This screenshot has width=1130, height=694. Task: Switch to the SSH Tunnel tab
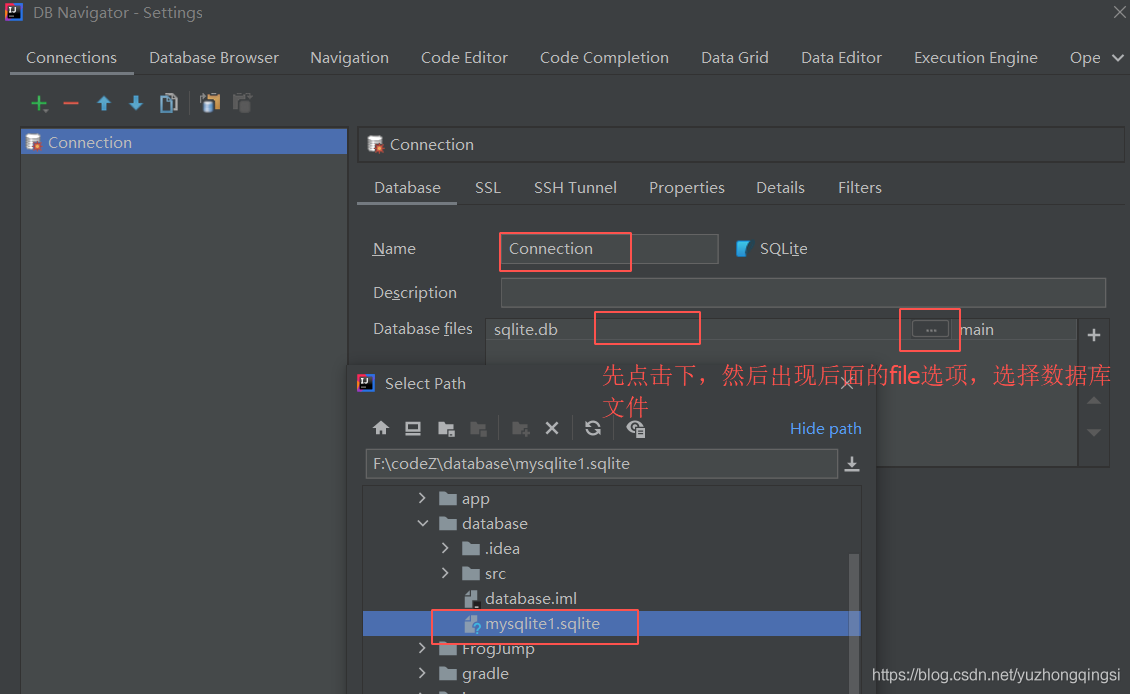click(x=575, y=188)
